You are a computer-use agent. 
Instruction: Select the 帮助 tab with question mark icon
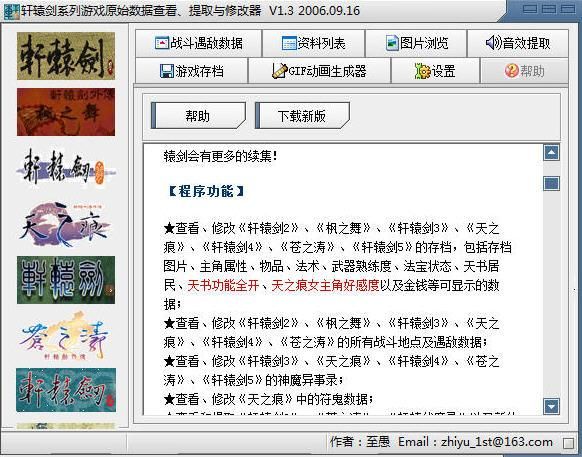click(524, 71)
